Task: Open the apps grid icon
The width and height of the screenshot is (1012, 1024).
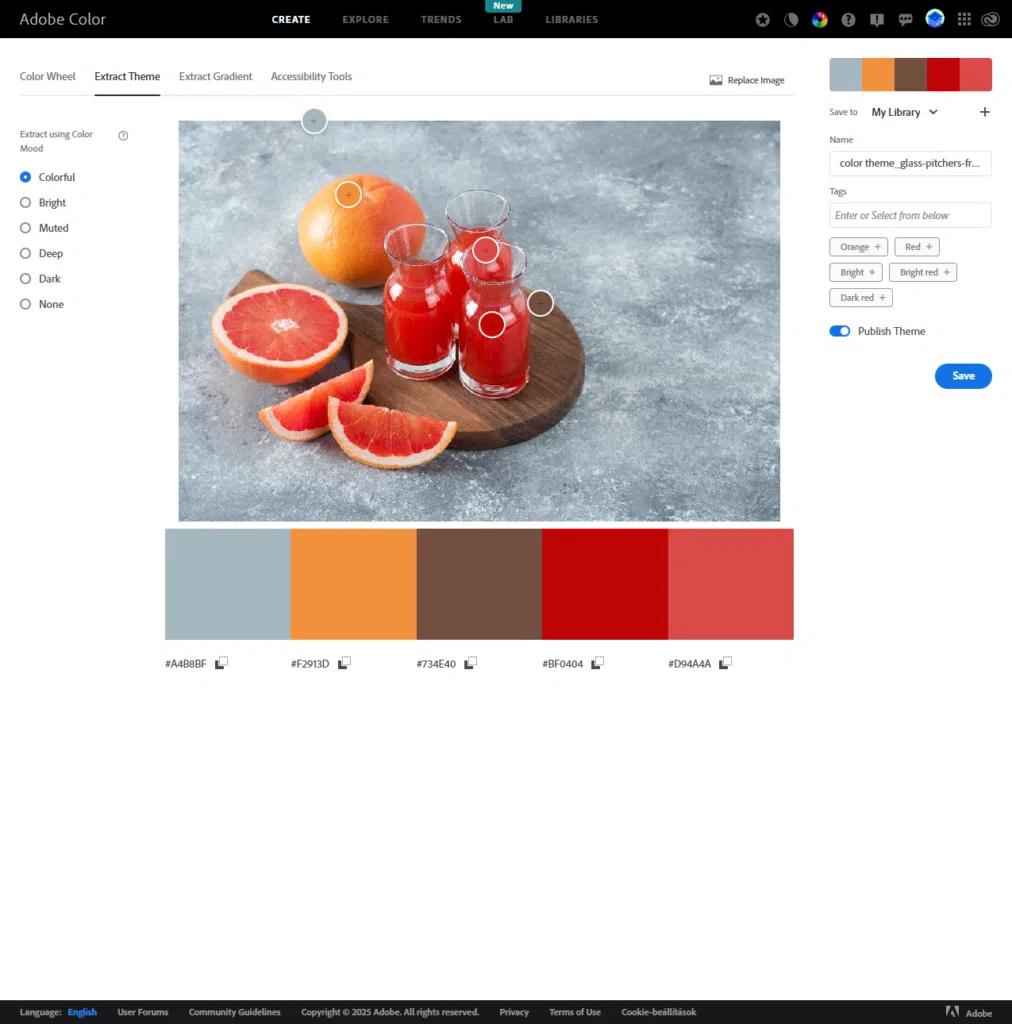Action: (x=963, y=19)
